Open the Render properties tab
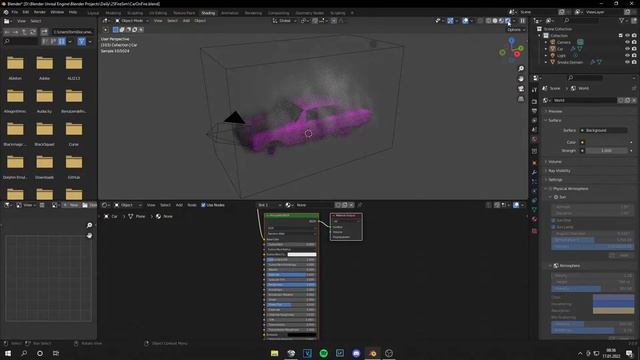Viewport: 640px width, 360px height. (534, 101)
